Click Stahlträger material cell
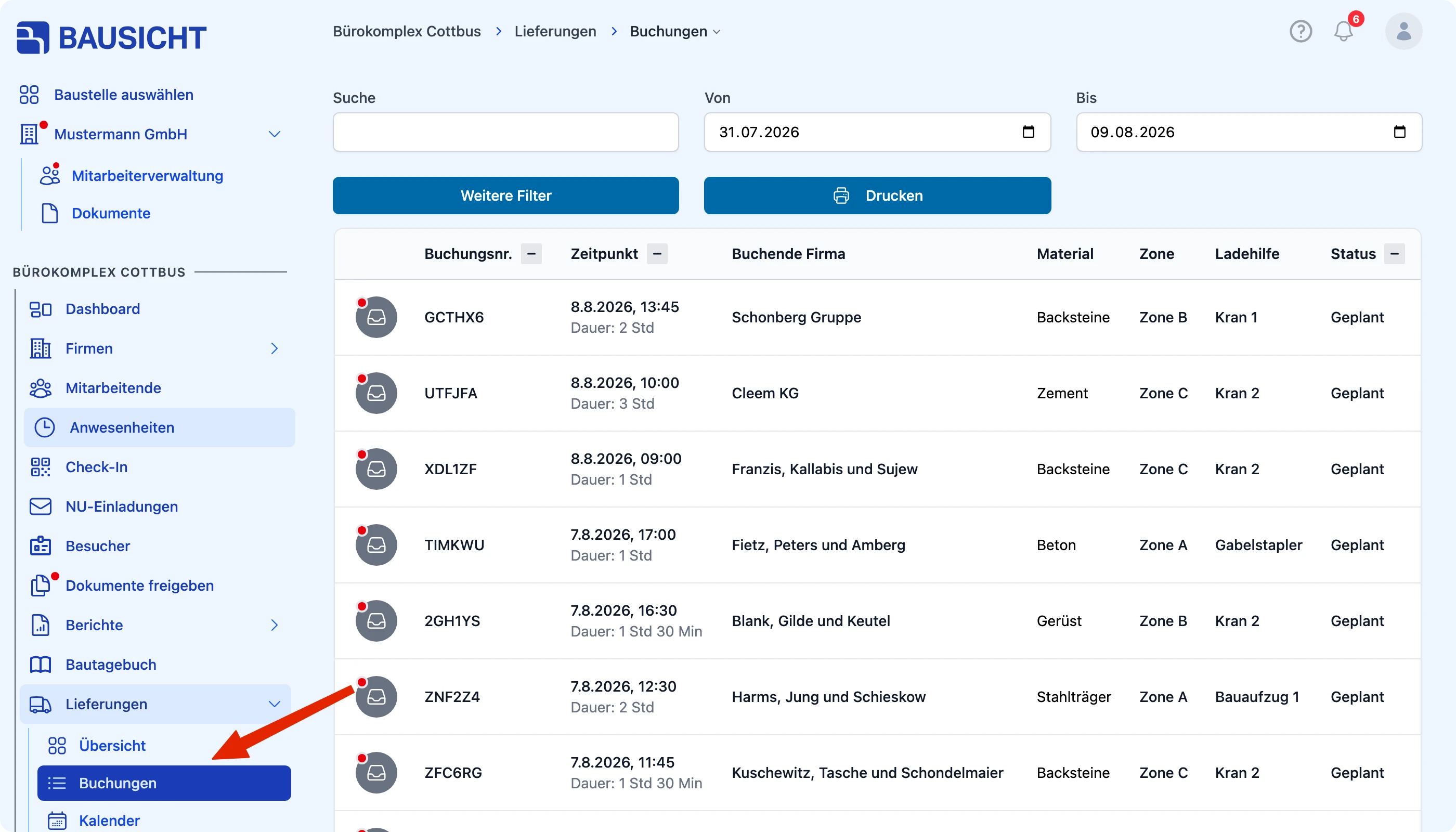 (x=1074, y=697)
